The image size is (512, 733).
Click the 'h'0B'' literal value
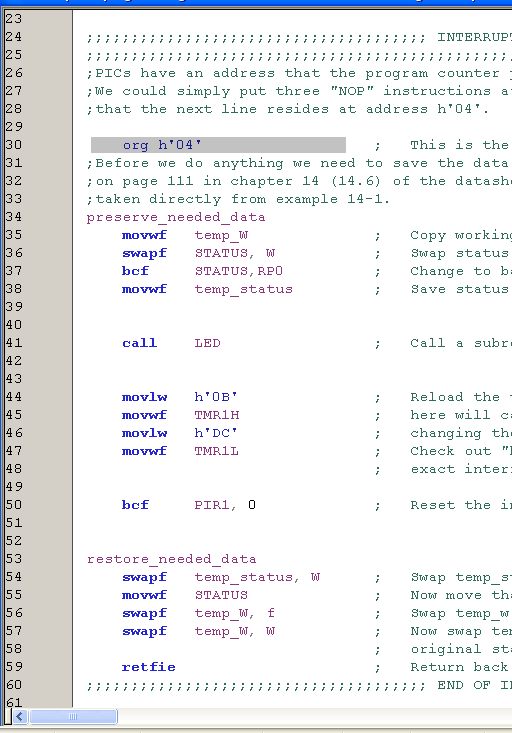tap(216, 397)
